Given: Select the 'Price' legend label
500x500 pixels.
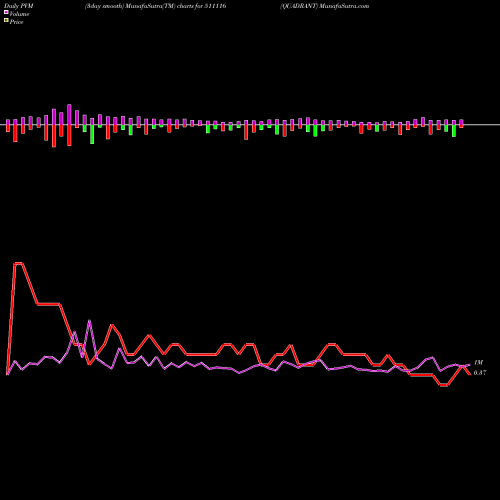Looking at the screenshot, I should [x=16, y=22].
